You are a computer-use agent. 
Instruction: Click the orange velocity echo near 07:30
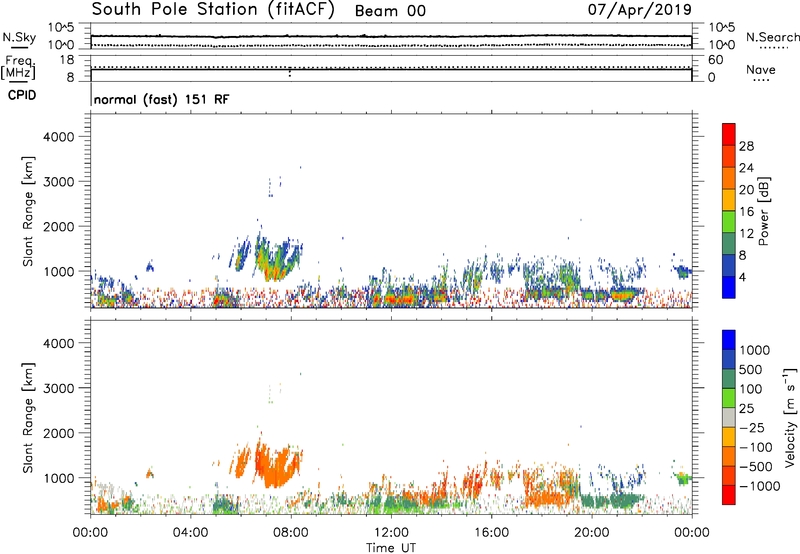(x=276, y=467)
